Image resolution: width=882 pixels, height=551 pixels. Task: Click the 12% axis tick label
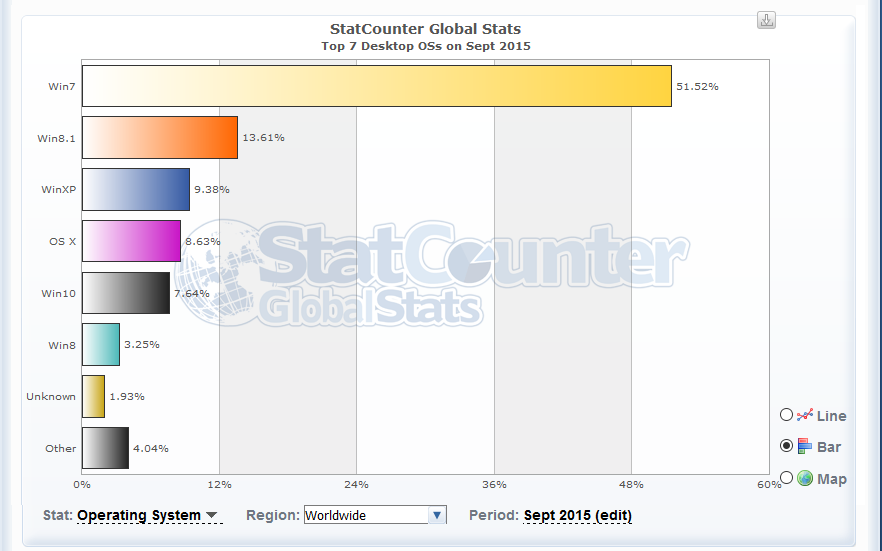219,484
